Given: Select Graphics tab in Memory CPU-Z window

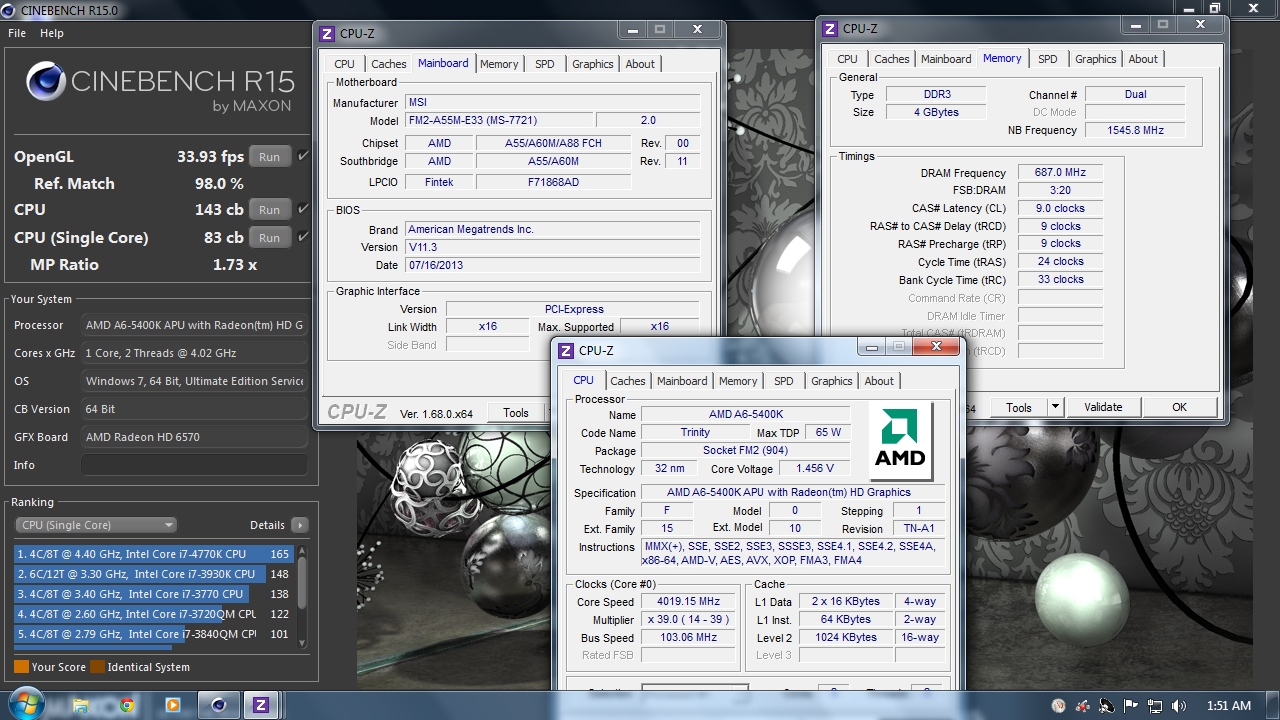Looking at the screenshot, I should tap(1096, 59).
